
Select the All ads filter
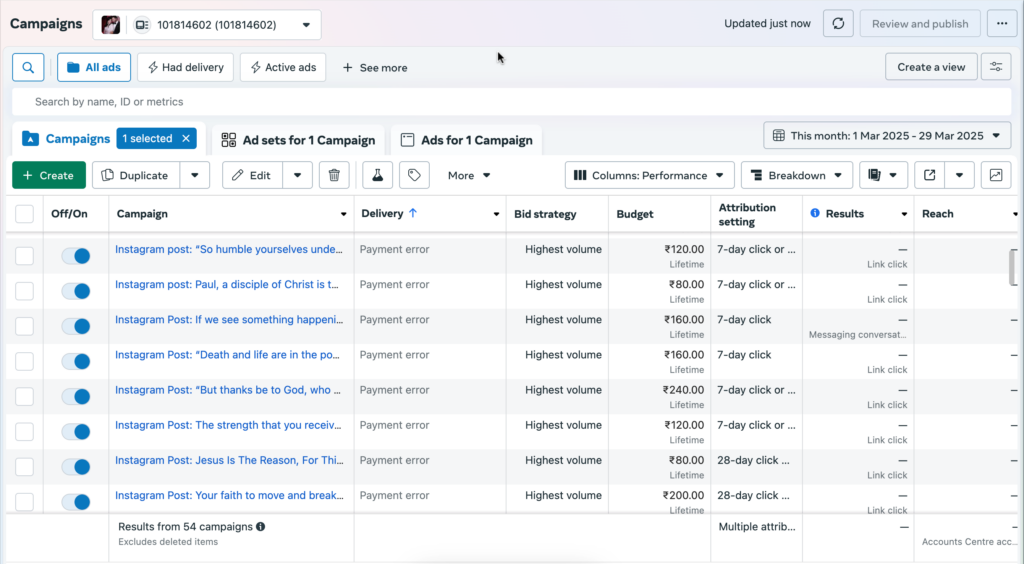[x=94, y=67]
